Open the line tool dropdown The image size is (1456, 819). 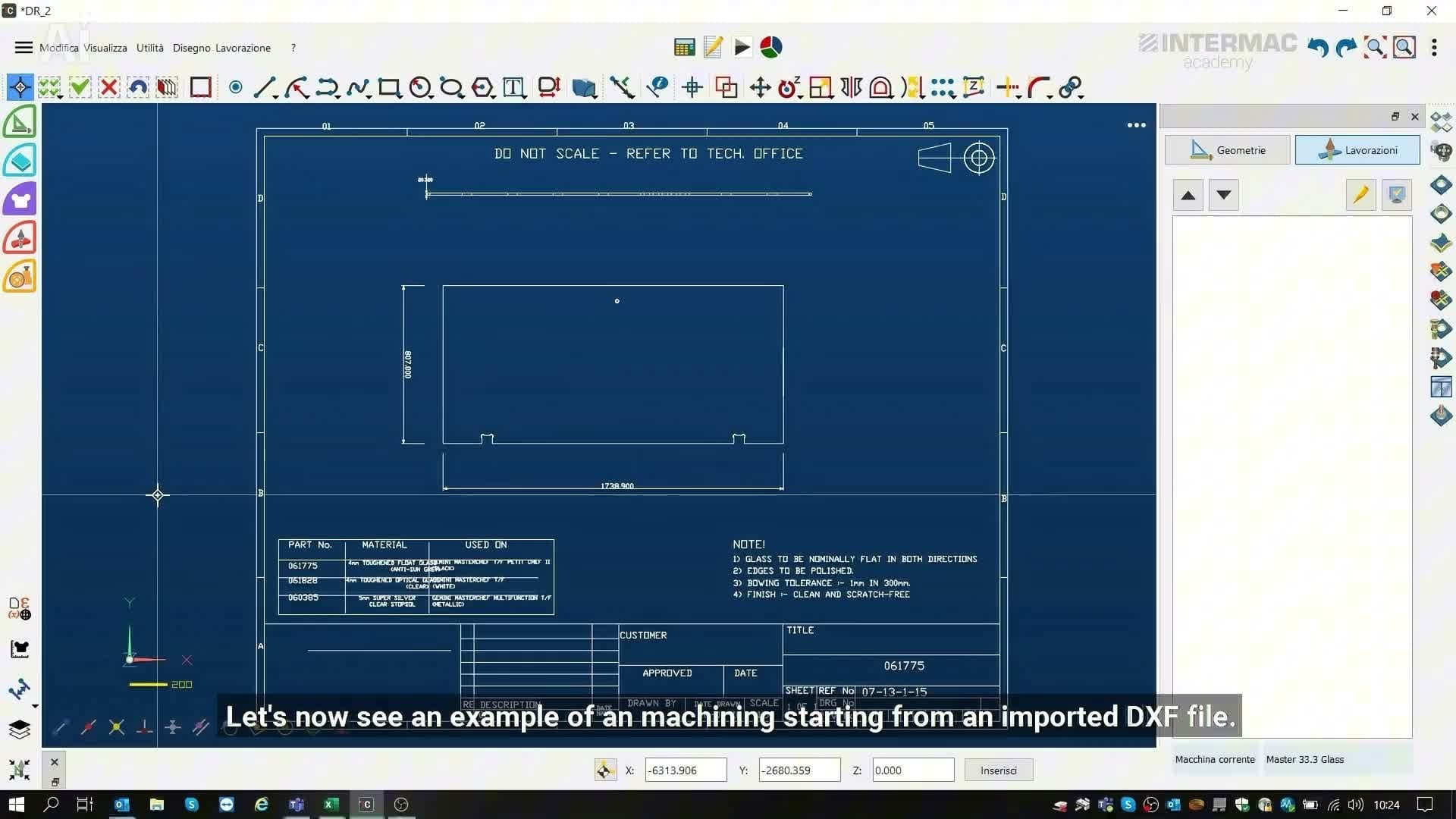click(x=265, y=87)
